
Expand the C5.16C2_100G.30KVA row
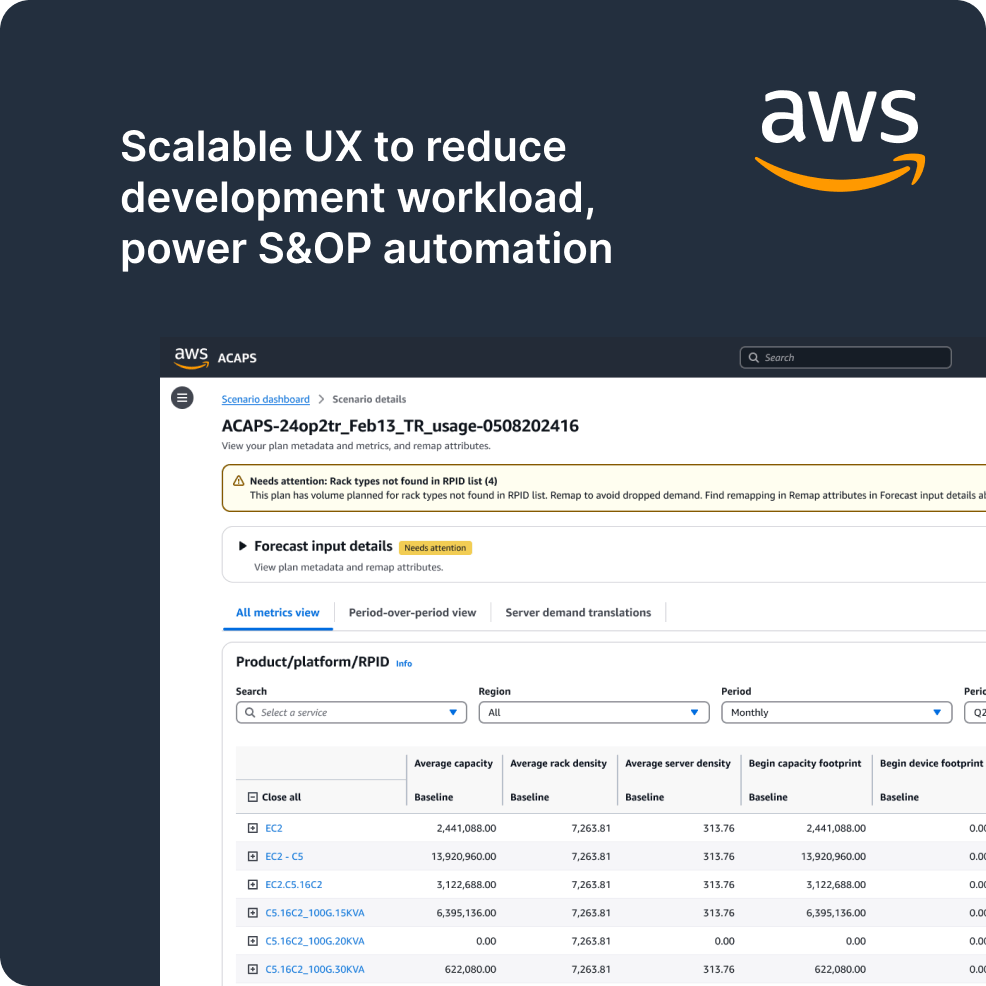point(253,969)
